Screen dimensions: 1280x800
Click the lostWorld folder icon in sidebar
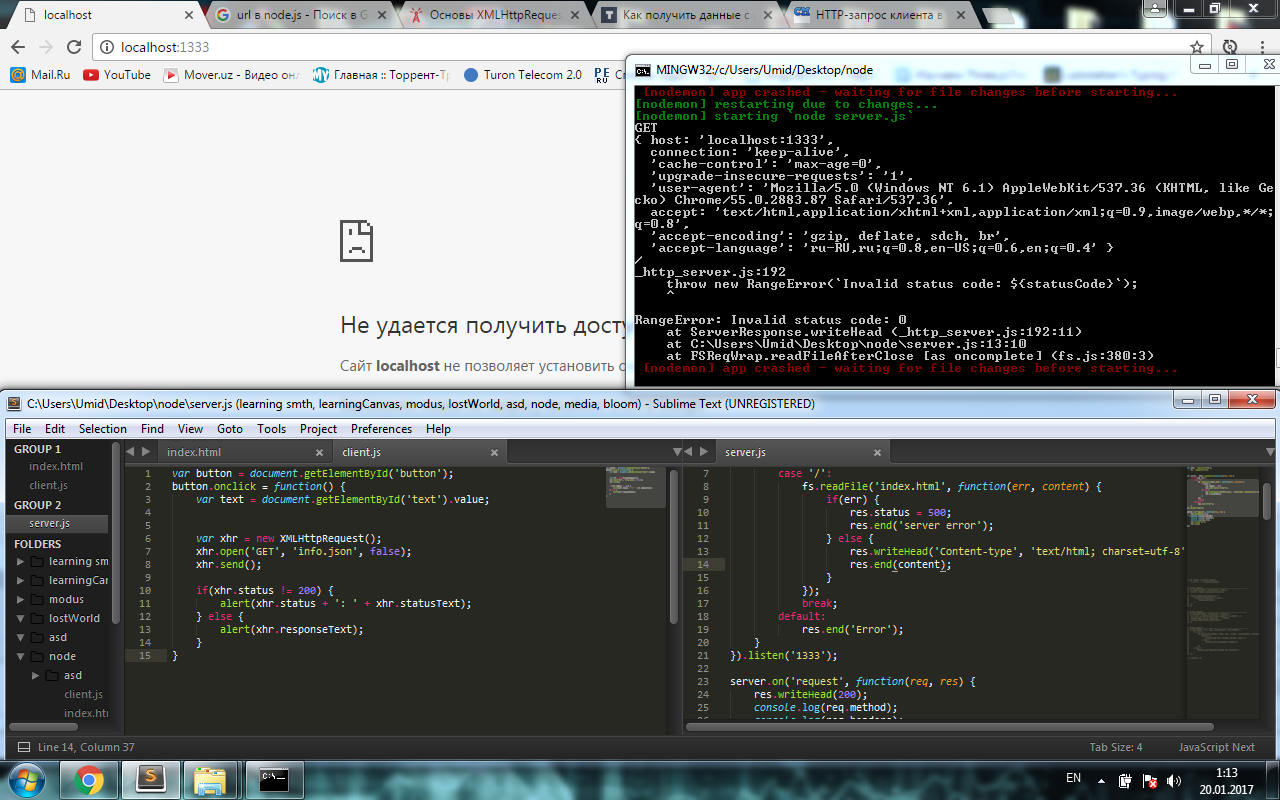coord(38,619)
